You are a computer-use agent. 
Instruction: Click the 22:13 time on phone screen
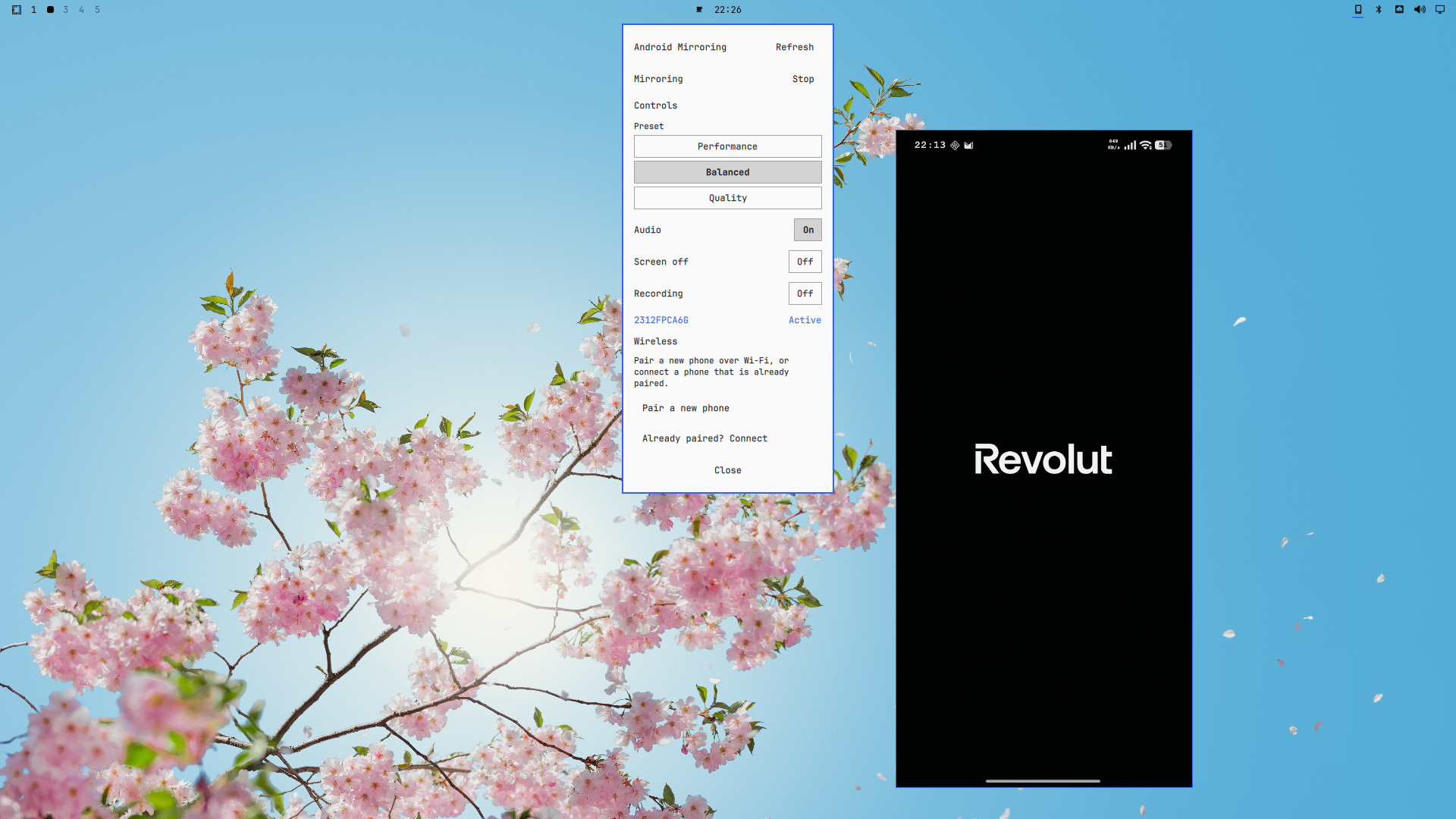930,145
